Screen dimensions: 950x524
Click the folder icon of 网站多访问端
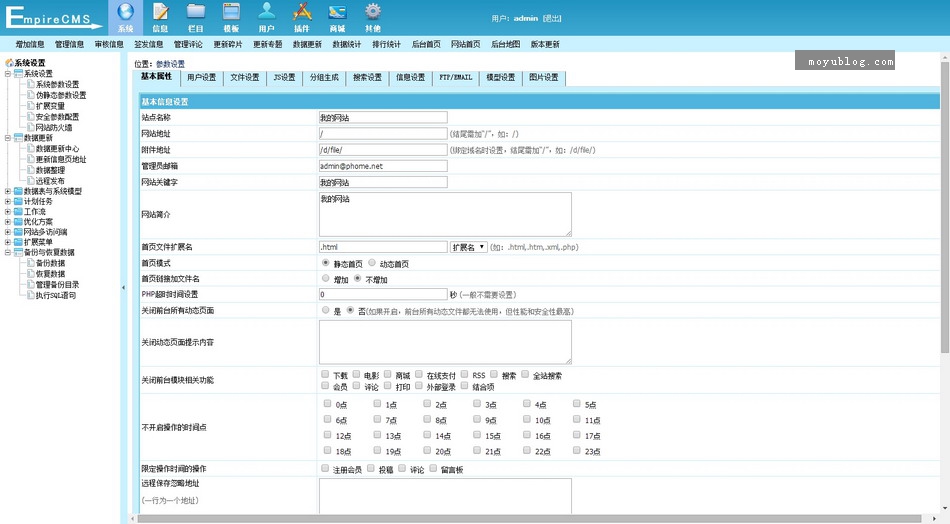coord(18,231)
